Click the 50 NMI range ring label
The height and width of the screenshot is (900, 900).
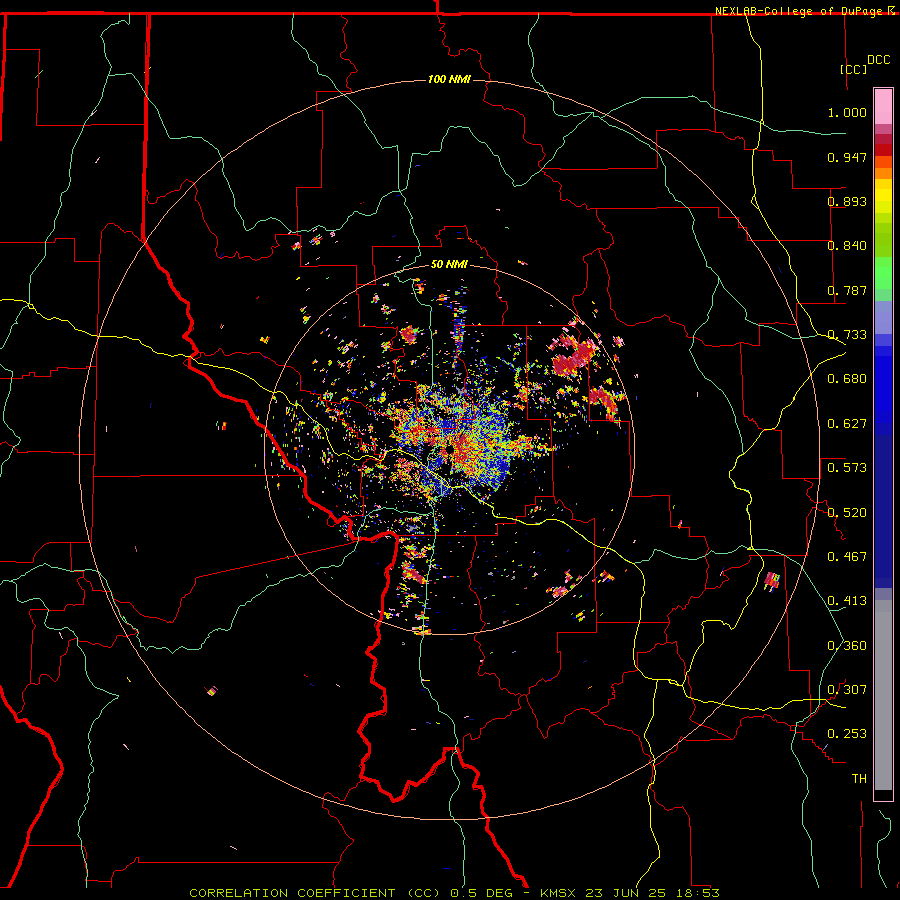point(449,264)
